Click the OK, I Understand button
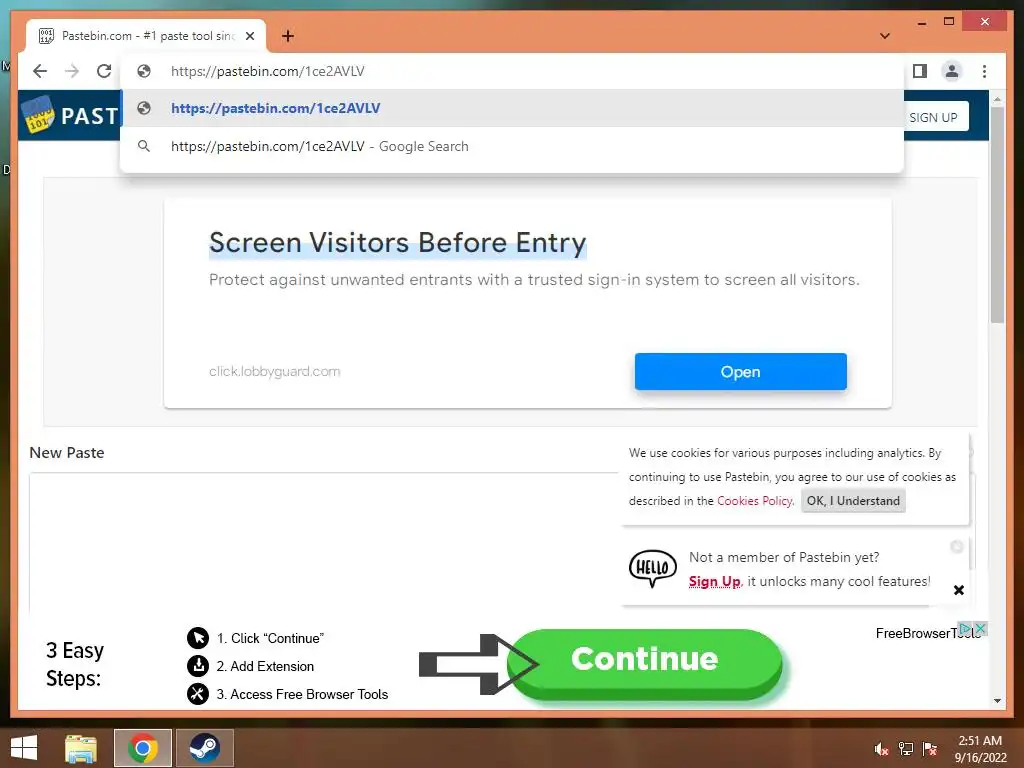The height and width of the screenshot is (768, 1024). (x=853, y=501)
